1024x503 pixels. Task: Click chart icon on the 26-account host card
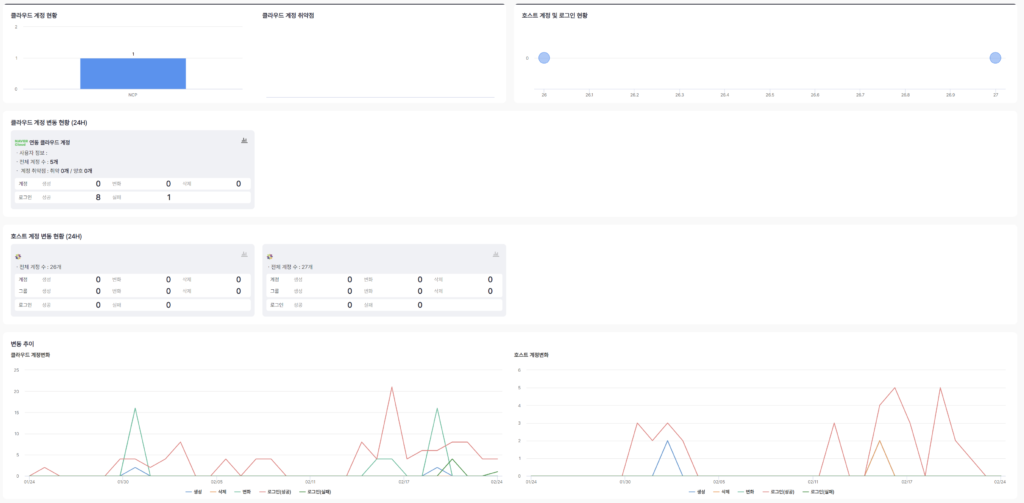click(x=244, y=254)
